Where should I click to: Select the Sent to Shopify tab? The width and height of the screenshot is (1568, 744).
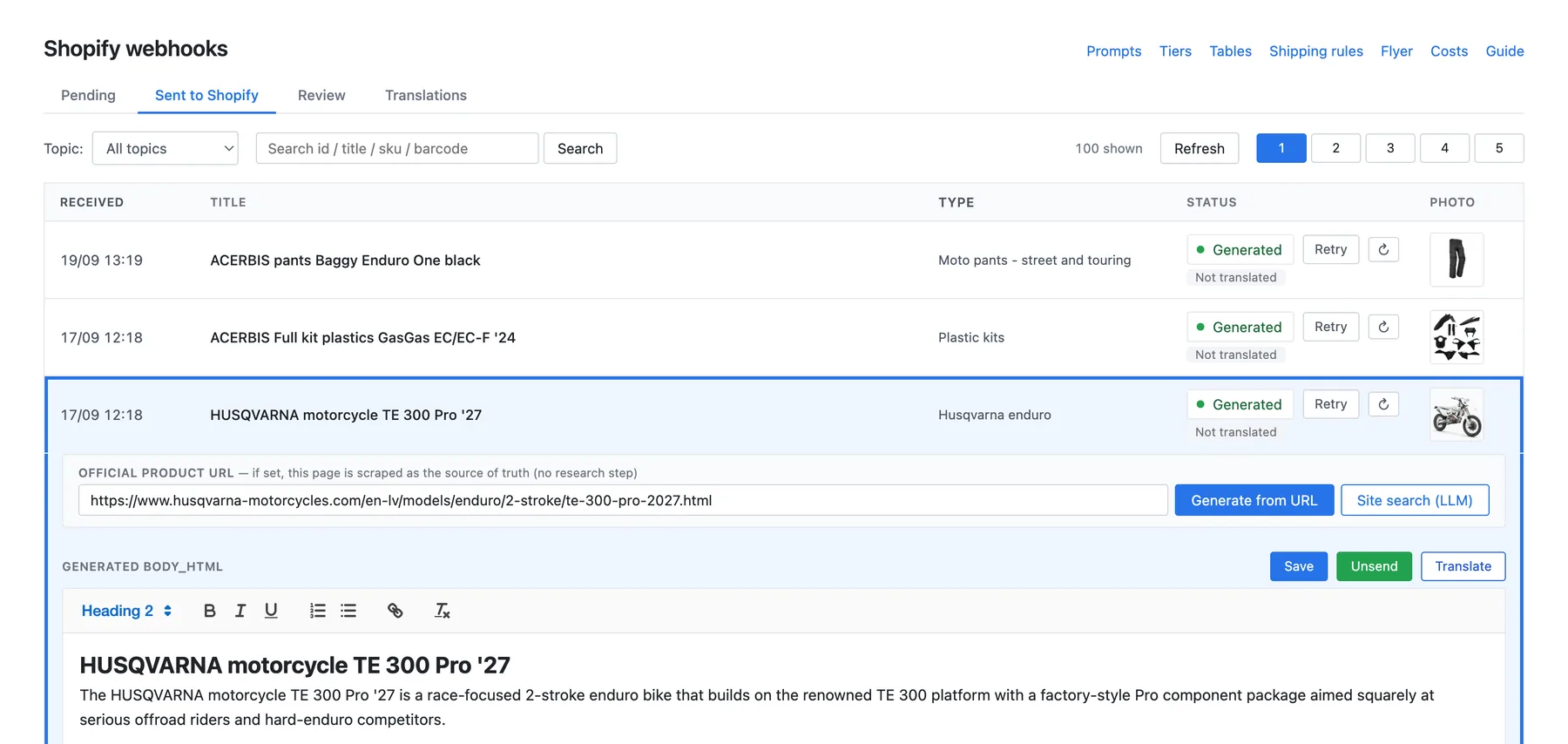[x=206, y=95]
